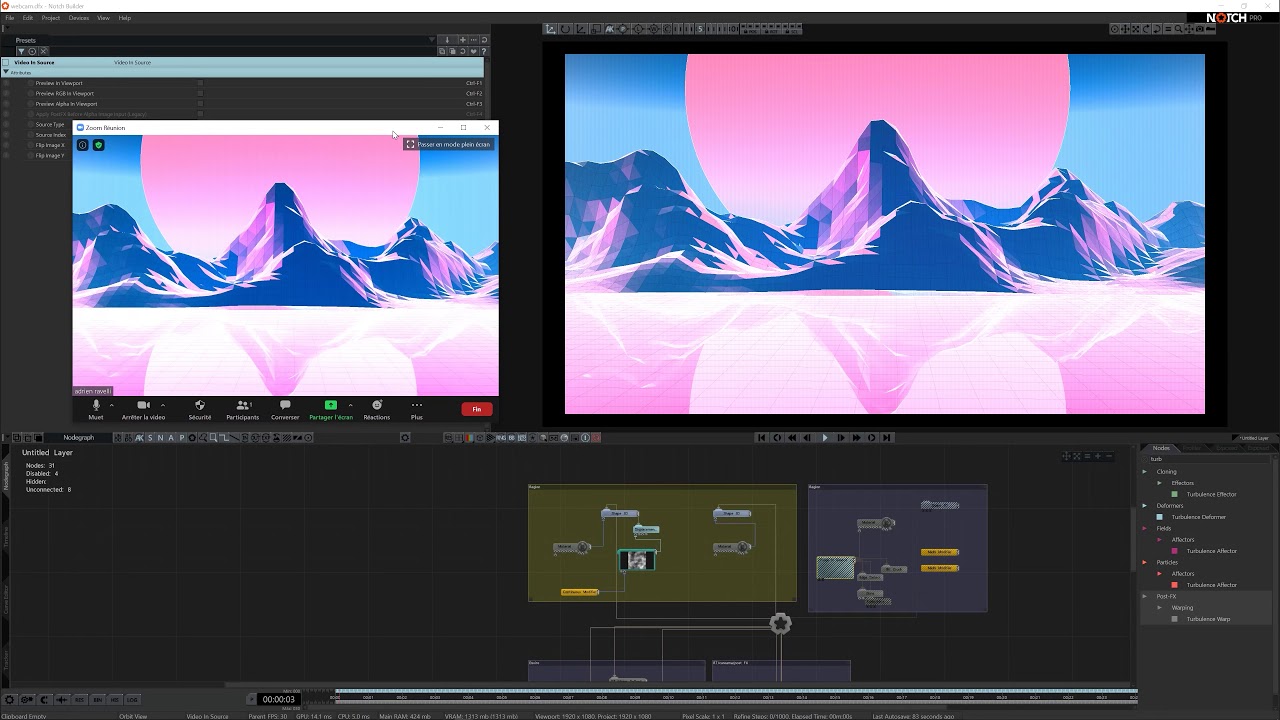Click the favorite heart icon in properties panel
The height and width of the screenshot is (720, 1280).
click(473, 51)
